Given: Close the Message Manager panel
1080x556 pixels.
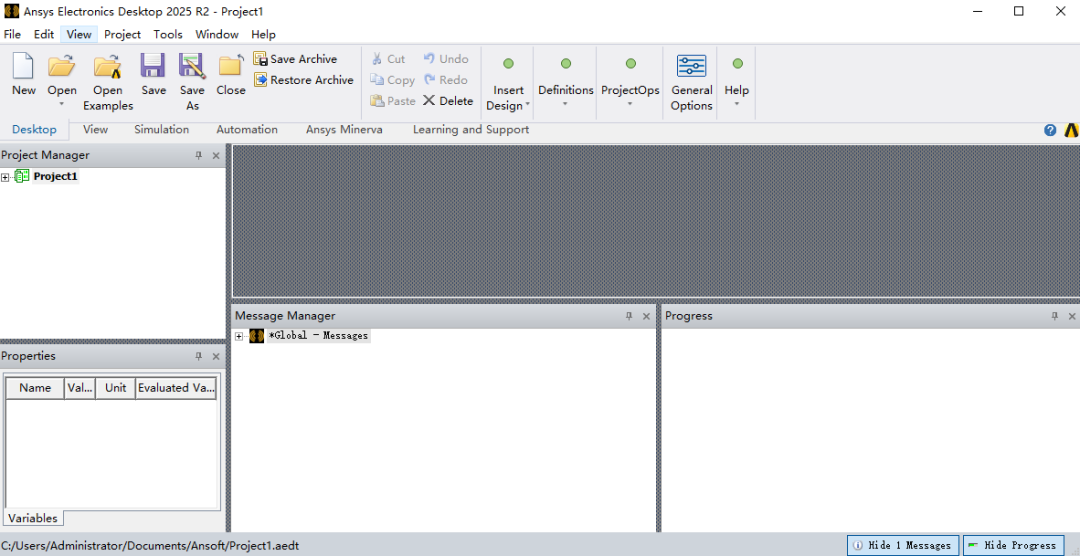Looking at the screenshot, I should (x=646, y=316).
